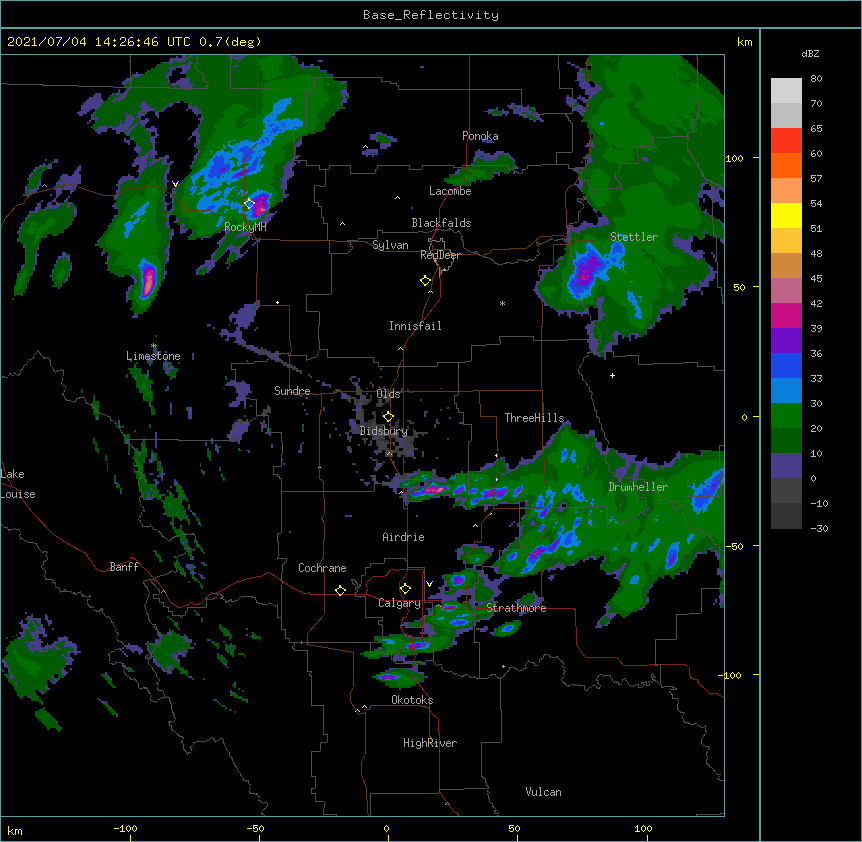This screenshot has height=842, width=862.
Task: Pick the purple 36-39 dBZ legend swatch
Action: point(786,341)
